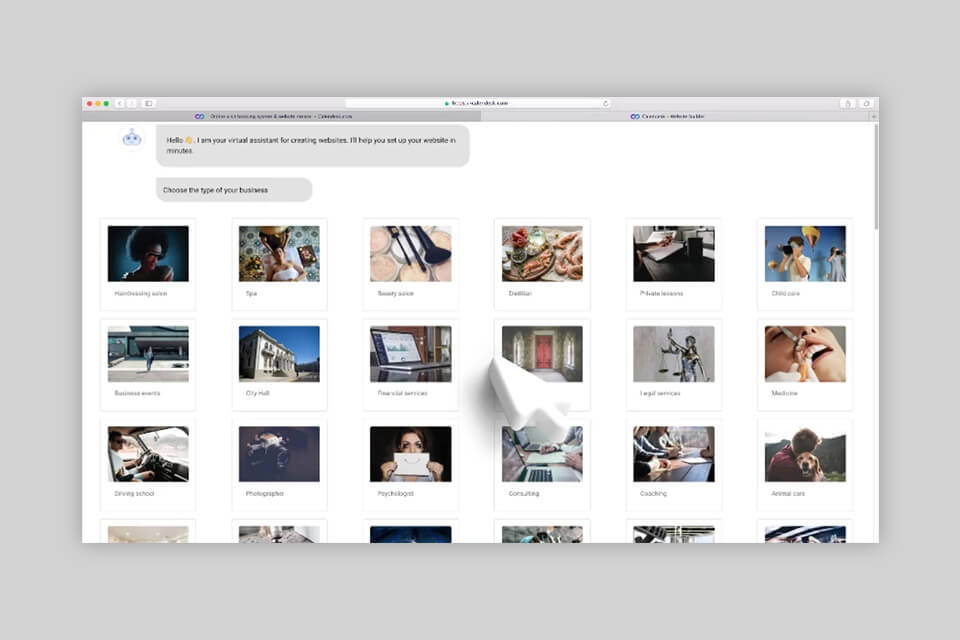
Task: Select the Private lessons card
Action: 673,264
